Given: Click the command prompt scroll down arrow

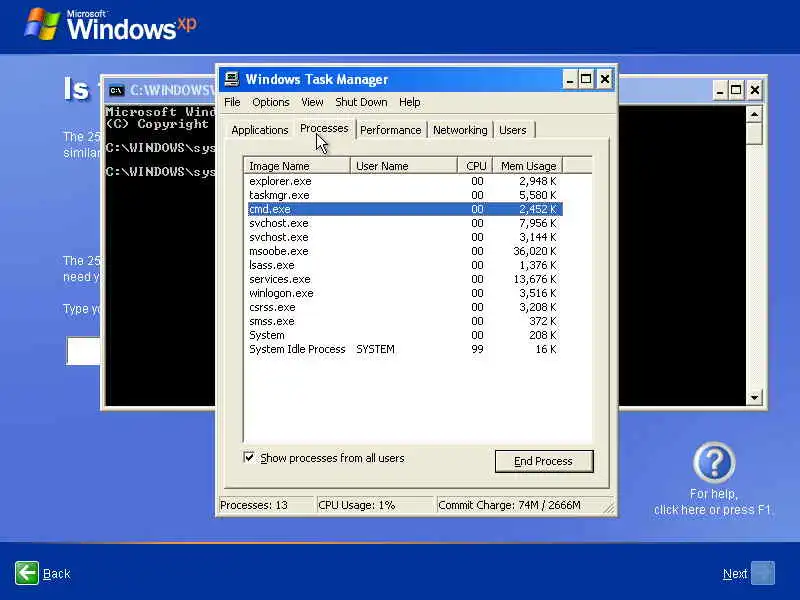Looking at the screenshot, I should [x=754, y=397].
